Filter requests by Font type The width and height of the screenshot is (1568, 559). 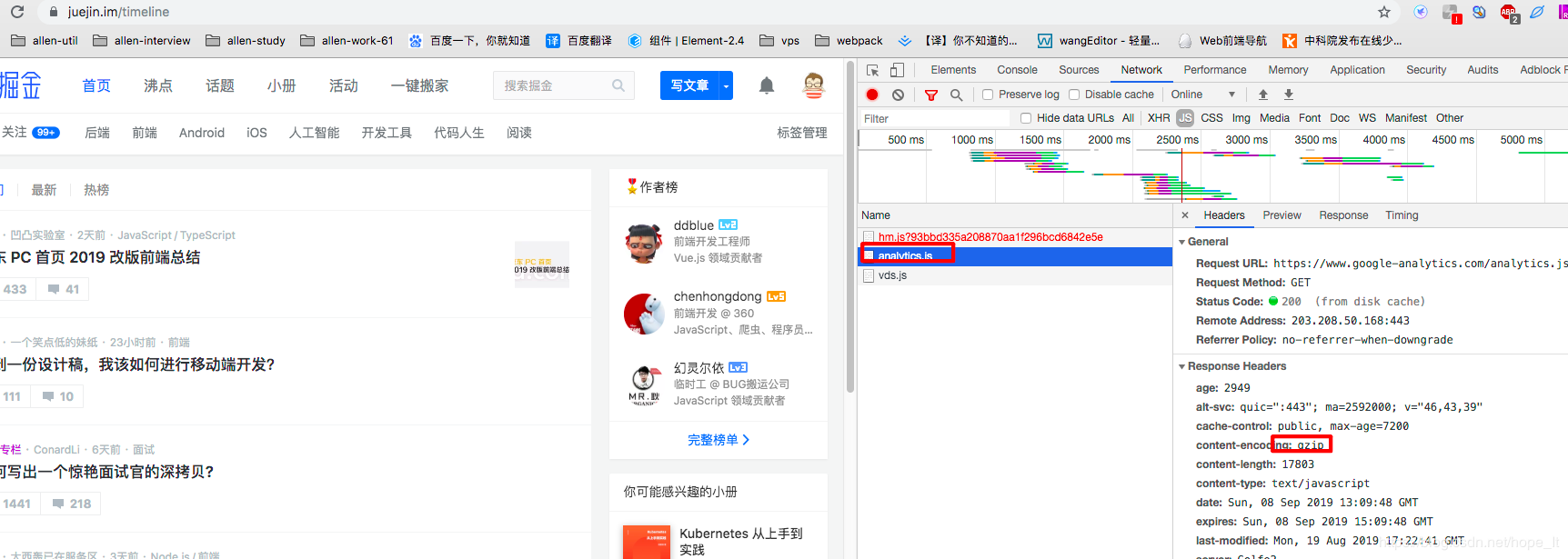(1310, 118)
